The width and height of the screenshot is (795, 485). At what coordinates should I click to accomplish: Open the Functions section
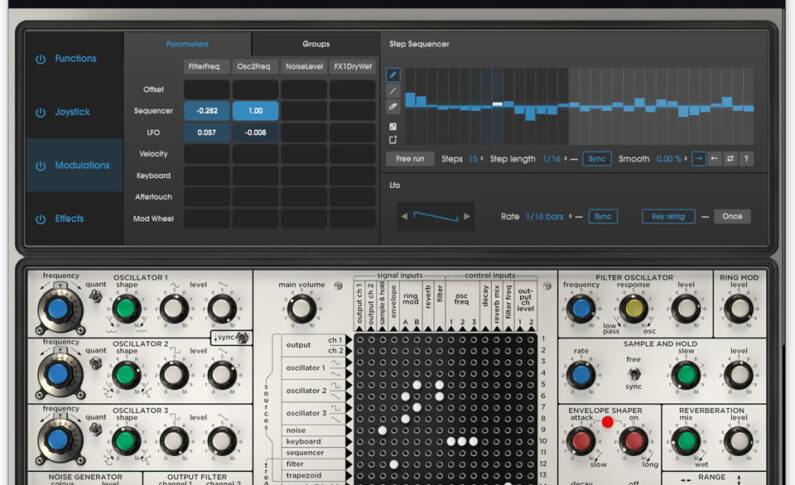(75, 59)
